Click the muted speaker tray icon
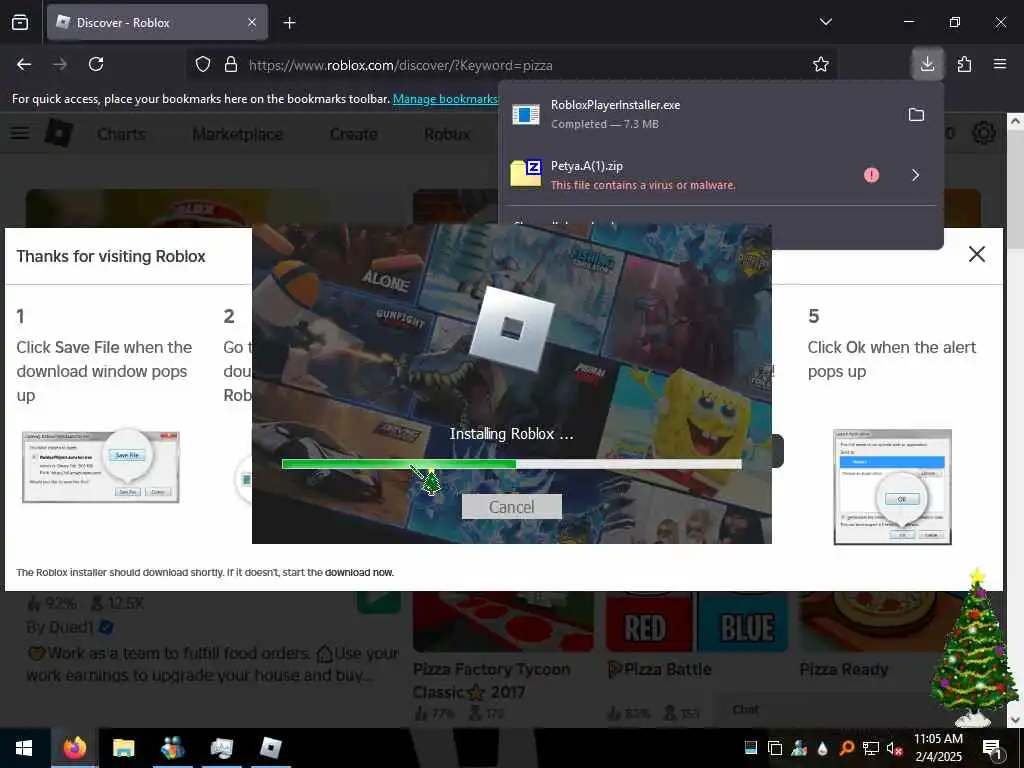This screenshot has width=1024, height=768. coord(894,748)
